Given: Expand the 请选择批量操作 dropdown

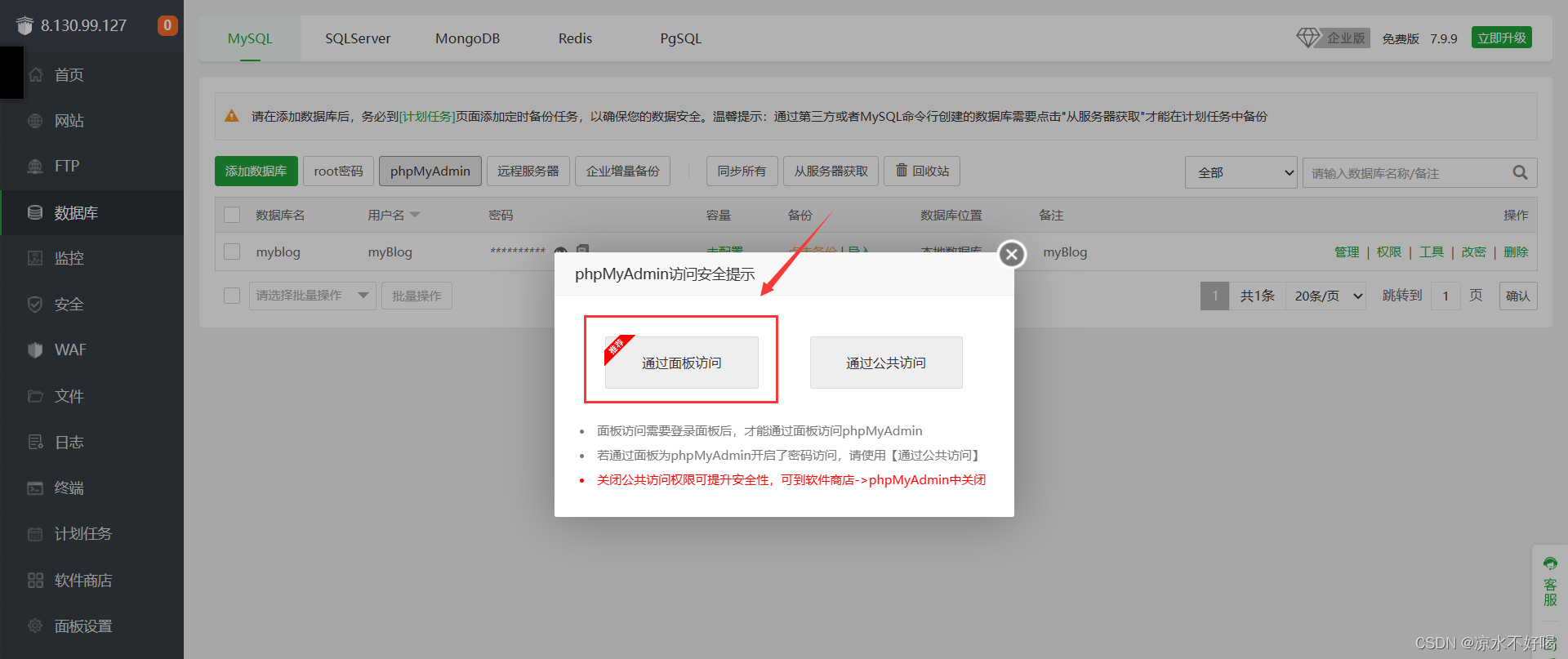Looking at the screenshot, I should (312, 296).
